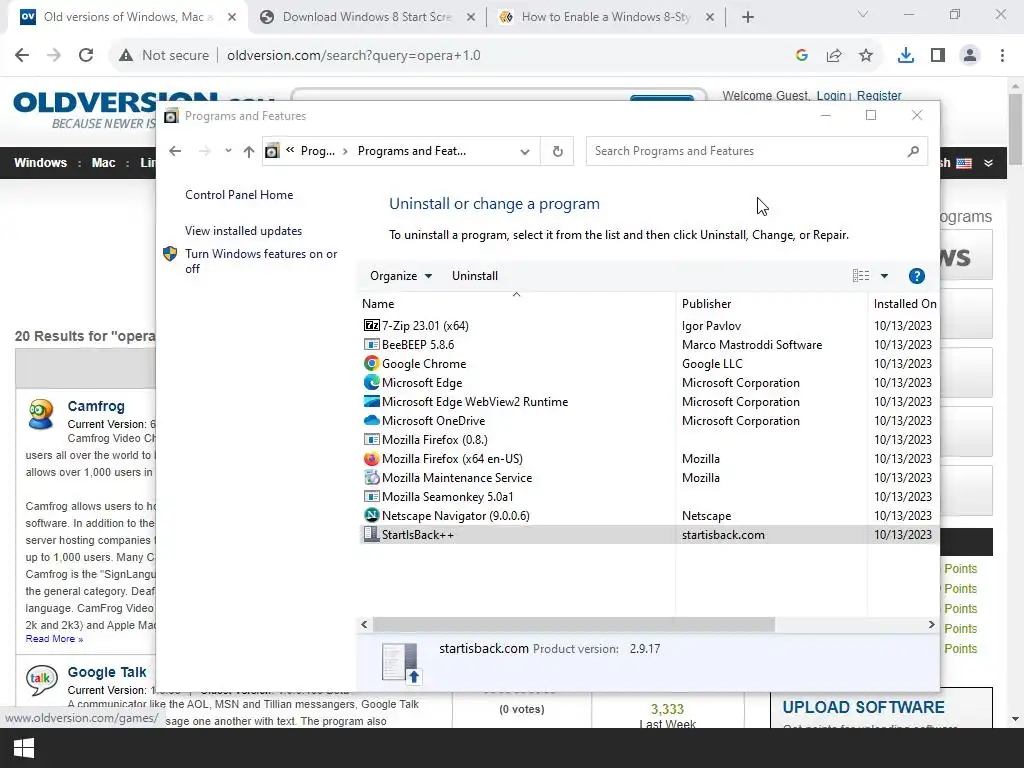The height and width of the screenshot is (768, 1024).
Task: Open Turn Windows features on or off
Action: point(261,261)
